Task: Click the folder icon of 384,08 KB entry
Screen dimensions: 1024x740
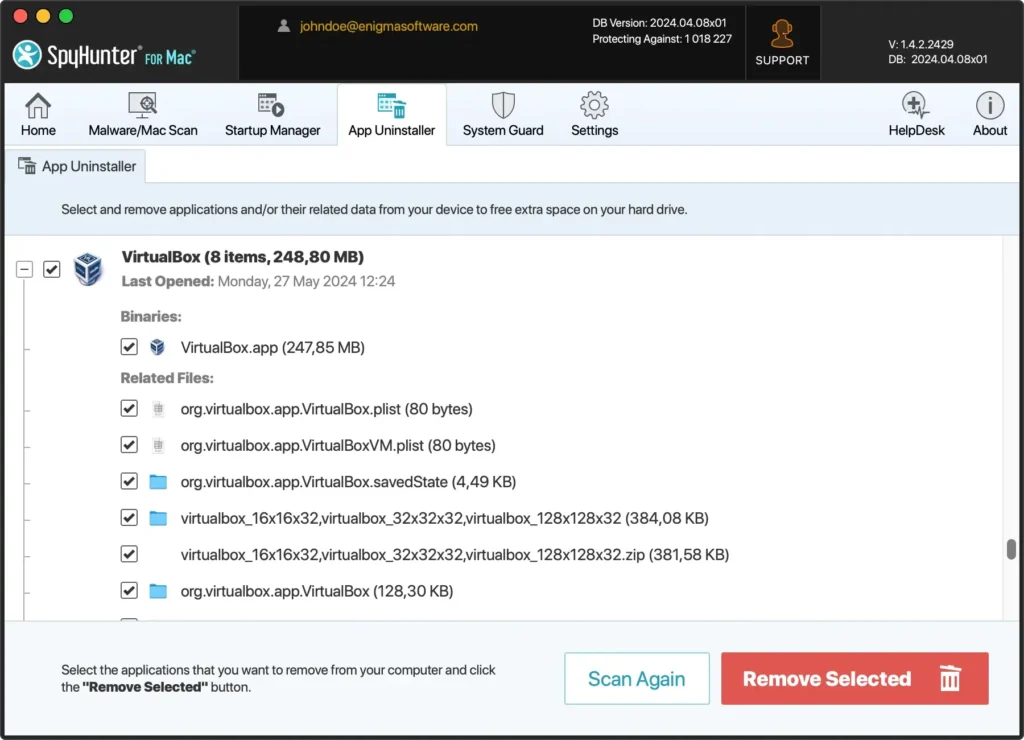Action: 158,519
